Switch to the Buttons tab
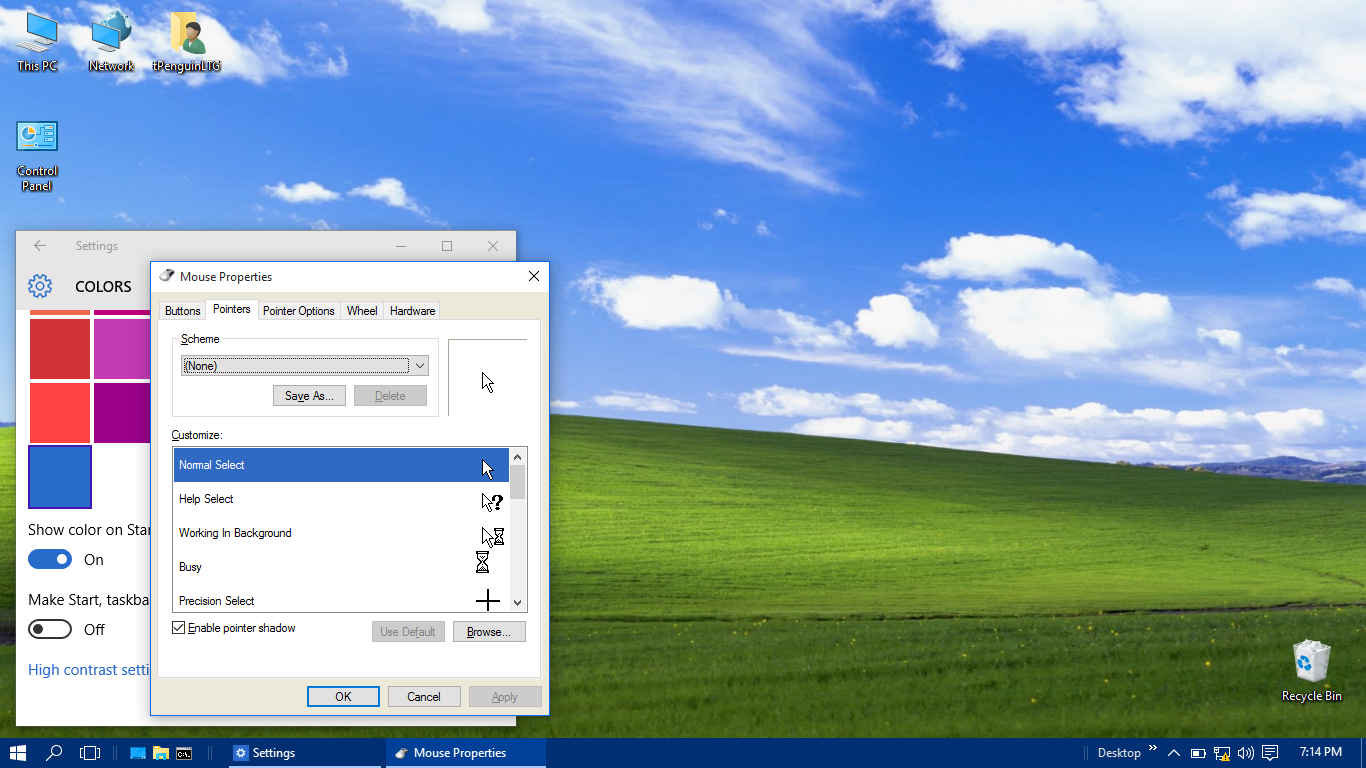1366x768 pixels. pos(182,311)
